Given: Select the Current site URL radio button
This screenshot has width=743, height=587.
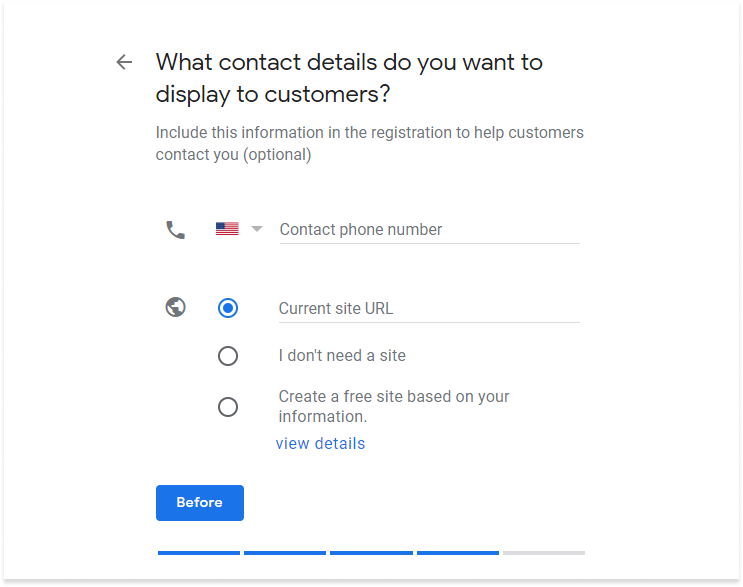Looking at the screenshot, I should 228,308.
